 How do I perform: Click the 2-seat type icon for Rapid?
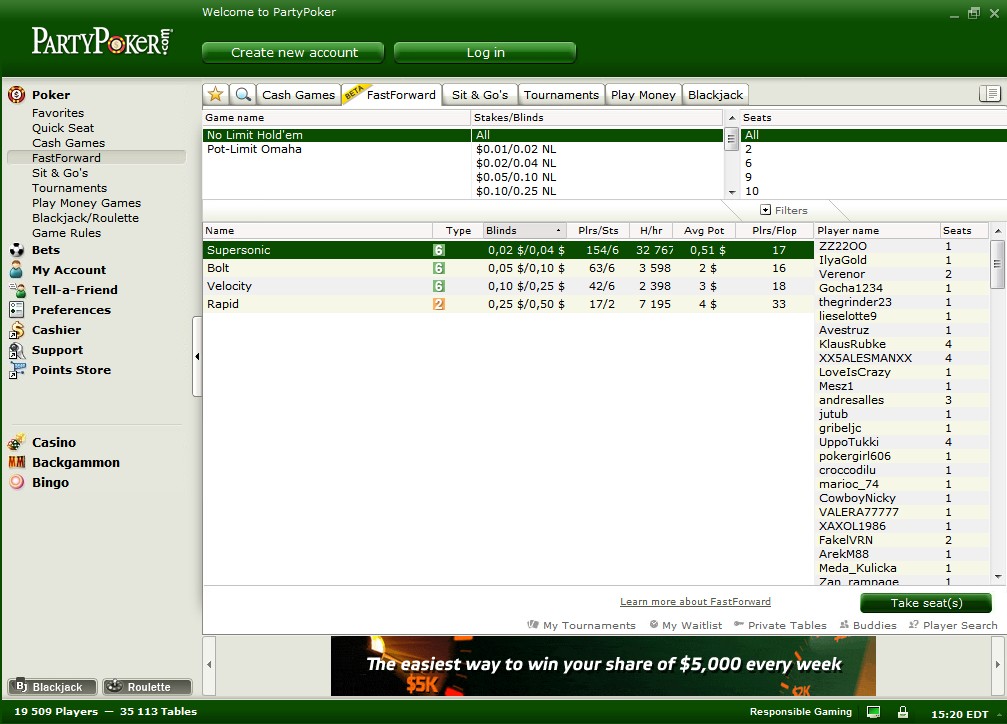(x=439, y=304)
